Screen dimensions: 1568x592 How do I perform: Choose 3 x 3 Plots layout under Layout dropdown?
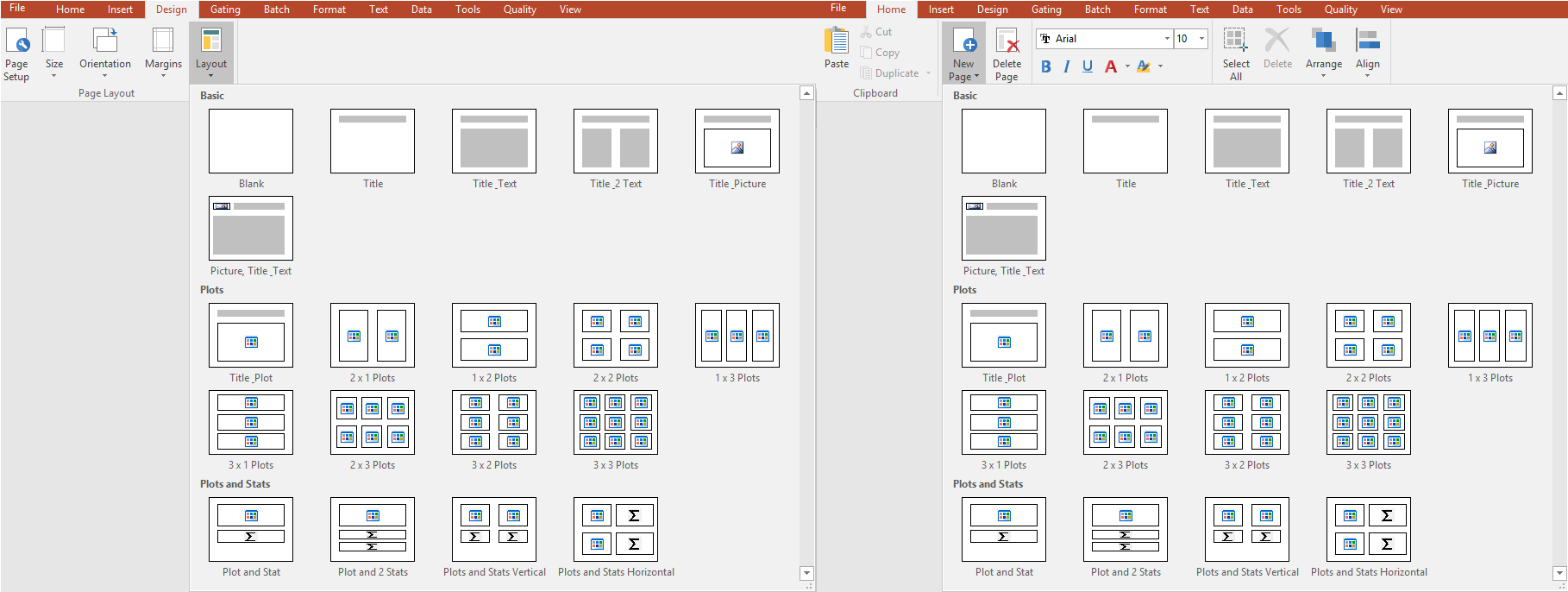tap(616, 423)
